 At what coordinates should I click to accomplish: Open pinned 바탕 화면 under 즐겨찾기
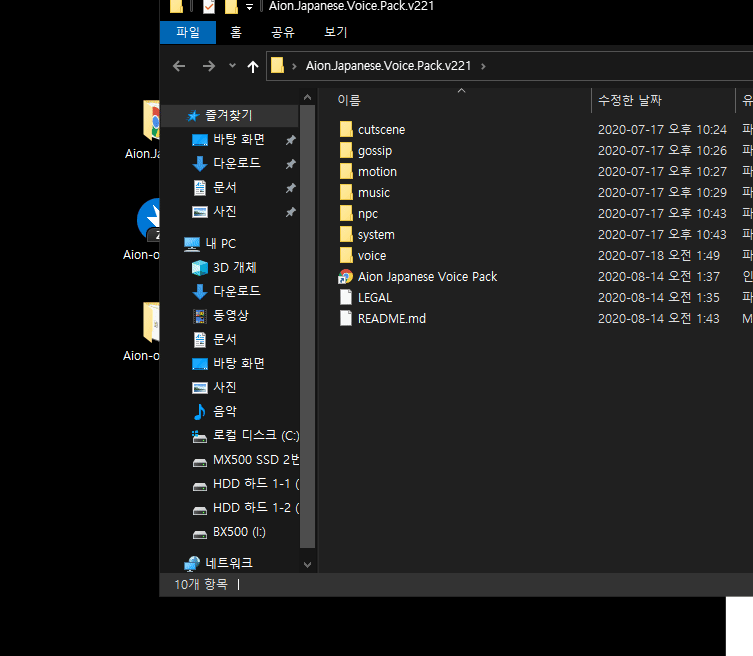[x=239, y=139]
